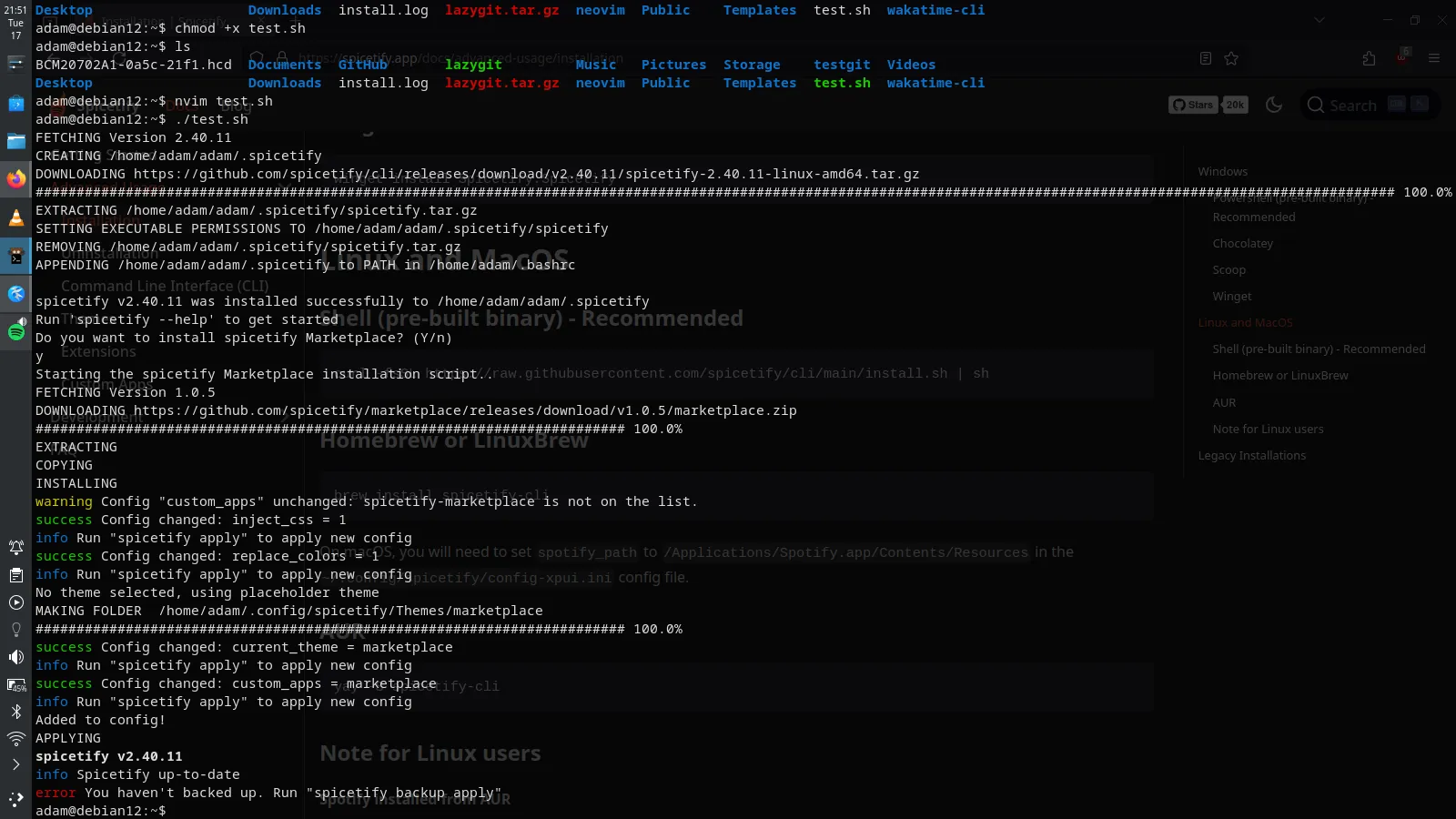Click the marketplace.zip download URL in terminal

click(x=465, y=410)
